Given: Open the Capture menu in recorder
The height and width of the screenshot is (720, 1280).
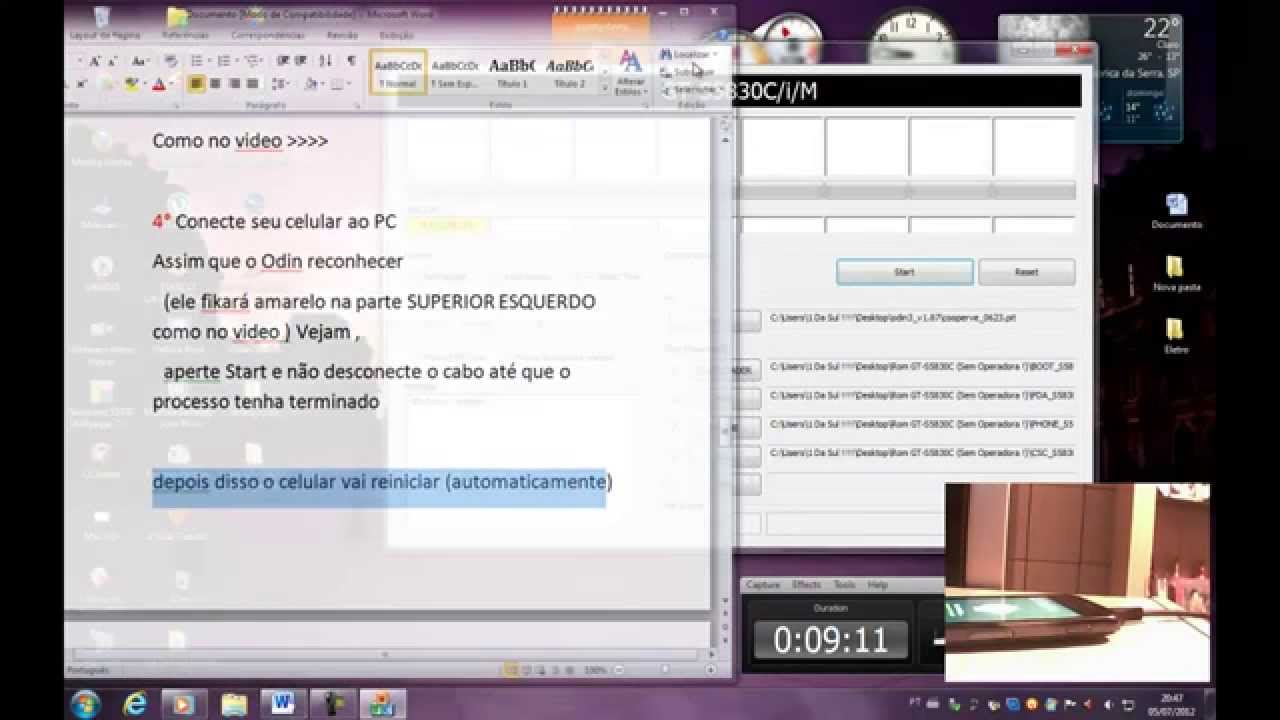Looking at the screenshot, I should pos(763,585).
